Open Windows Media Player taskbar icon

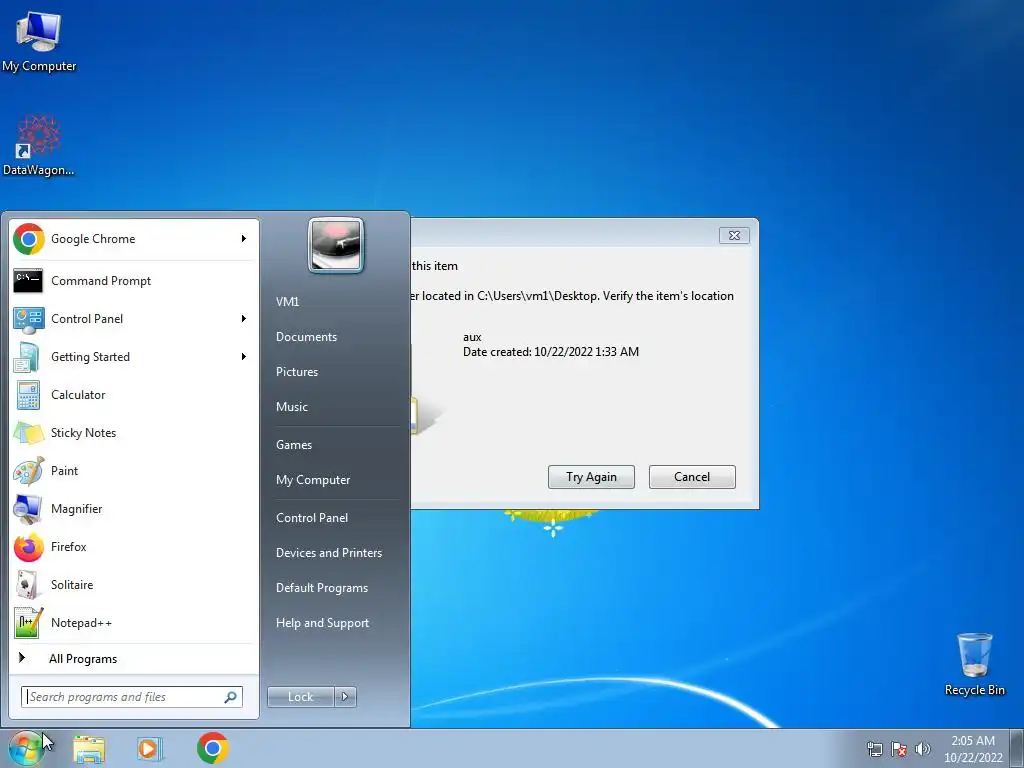(x=150, y=749)
